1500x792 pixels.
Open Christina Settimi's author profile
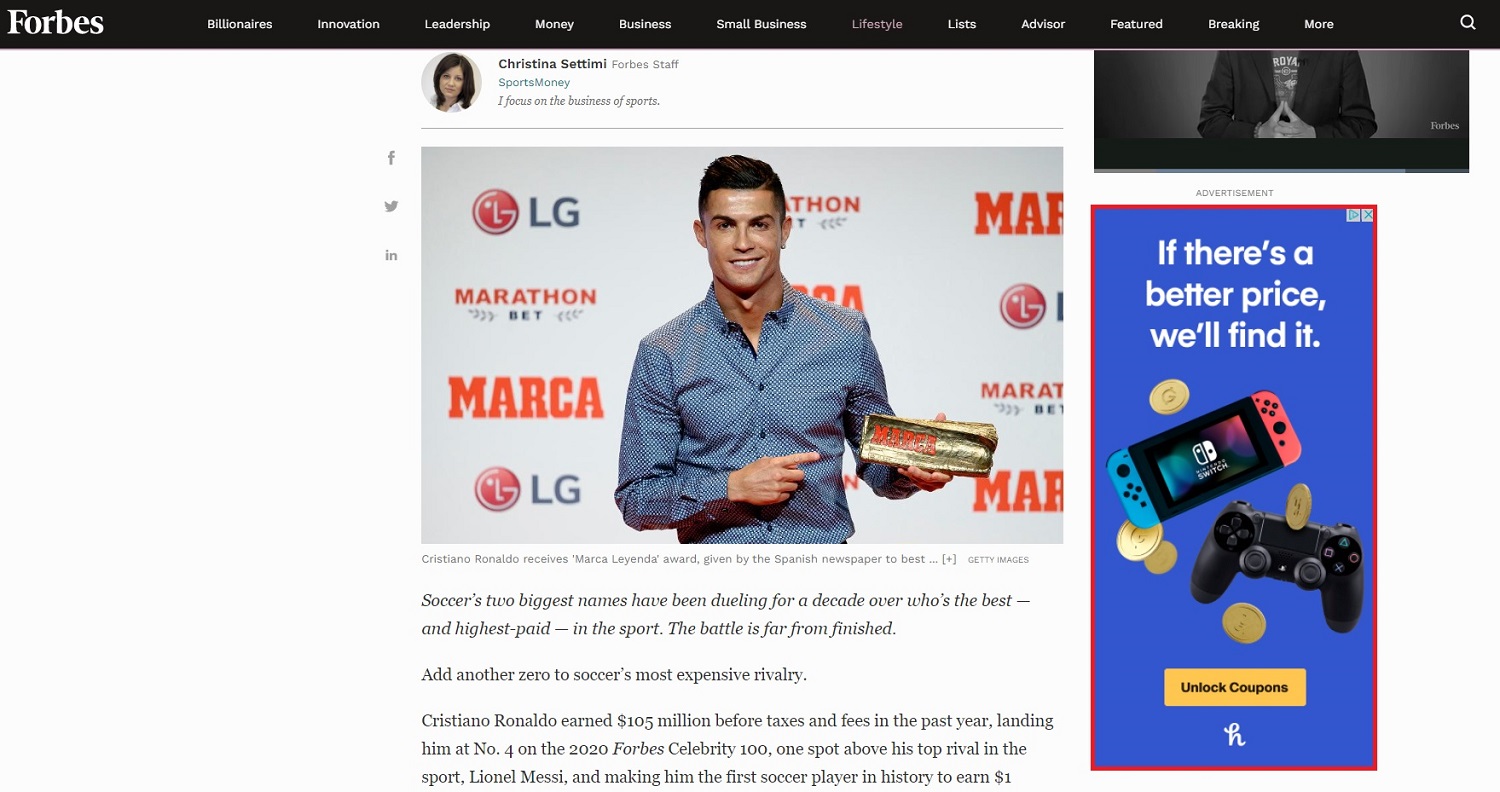point(552,63)
